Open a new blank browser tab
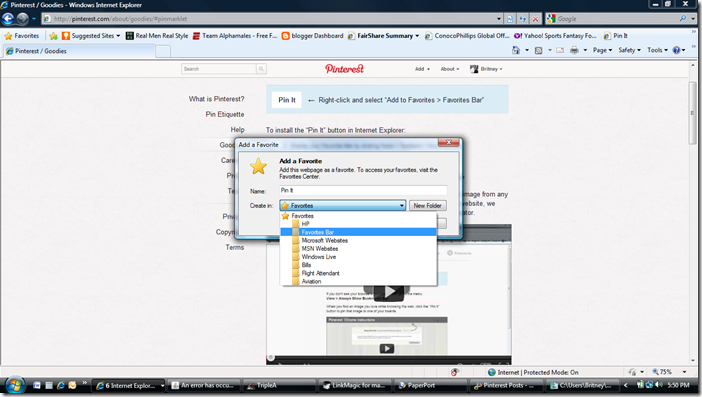 pyautogui.click(x=163, y=51)
